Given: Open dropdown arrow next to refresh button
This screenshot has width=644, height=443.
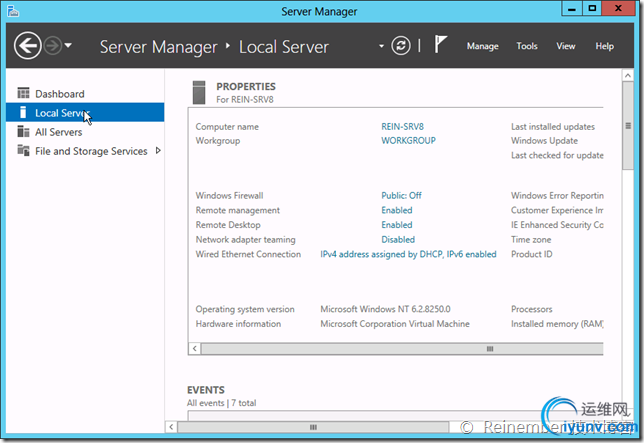Looking at the screenshot, I should tap(381, 46).
